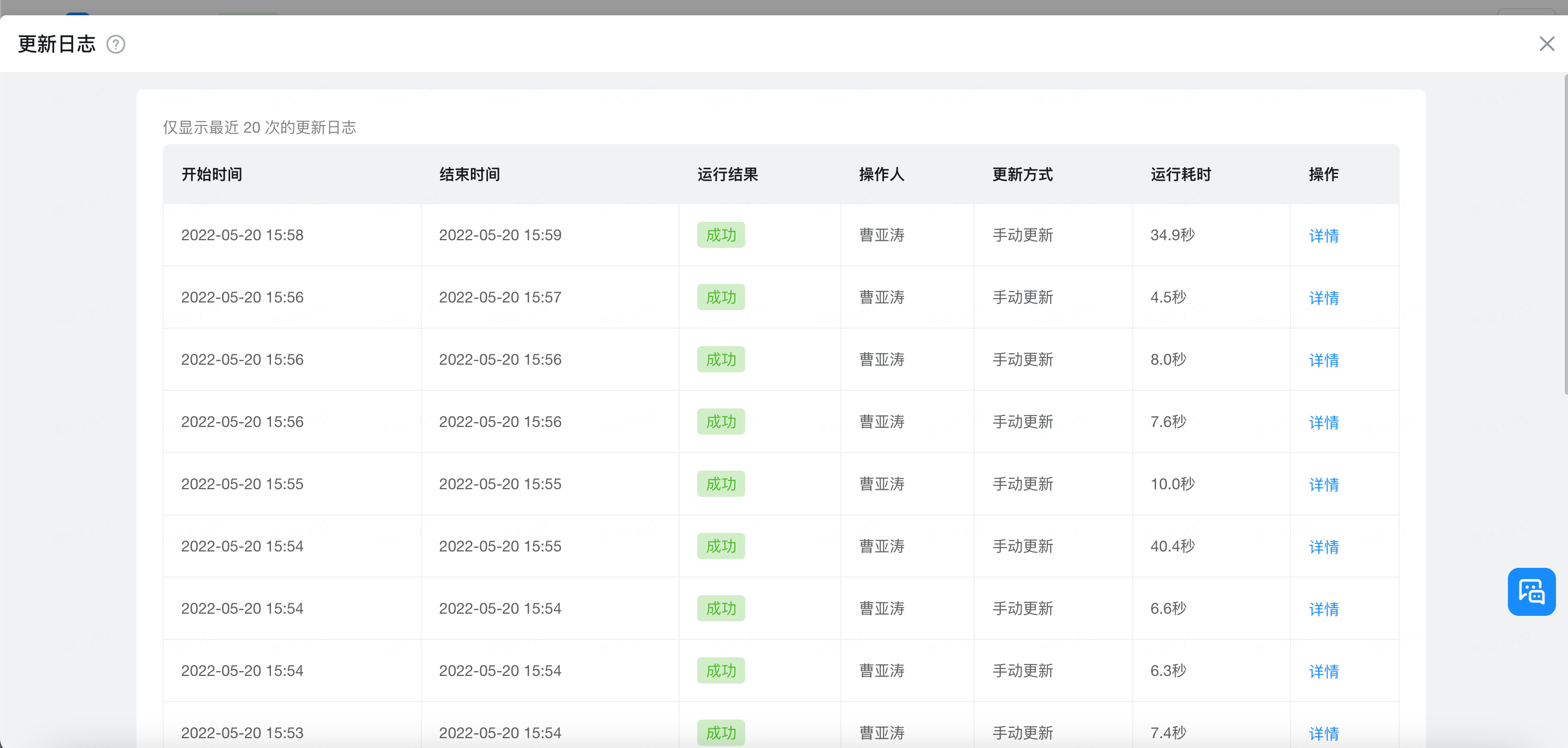Image resolution: width=1568 pixels, height=748 pixels.
Task: Click the help question mark beside 更新日志
Action: [x=116, y=44]
